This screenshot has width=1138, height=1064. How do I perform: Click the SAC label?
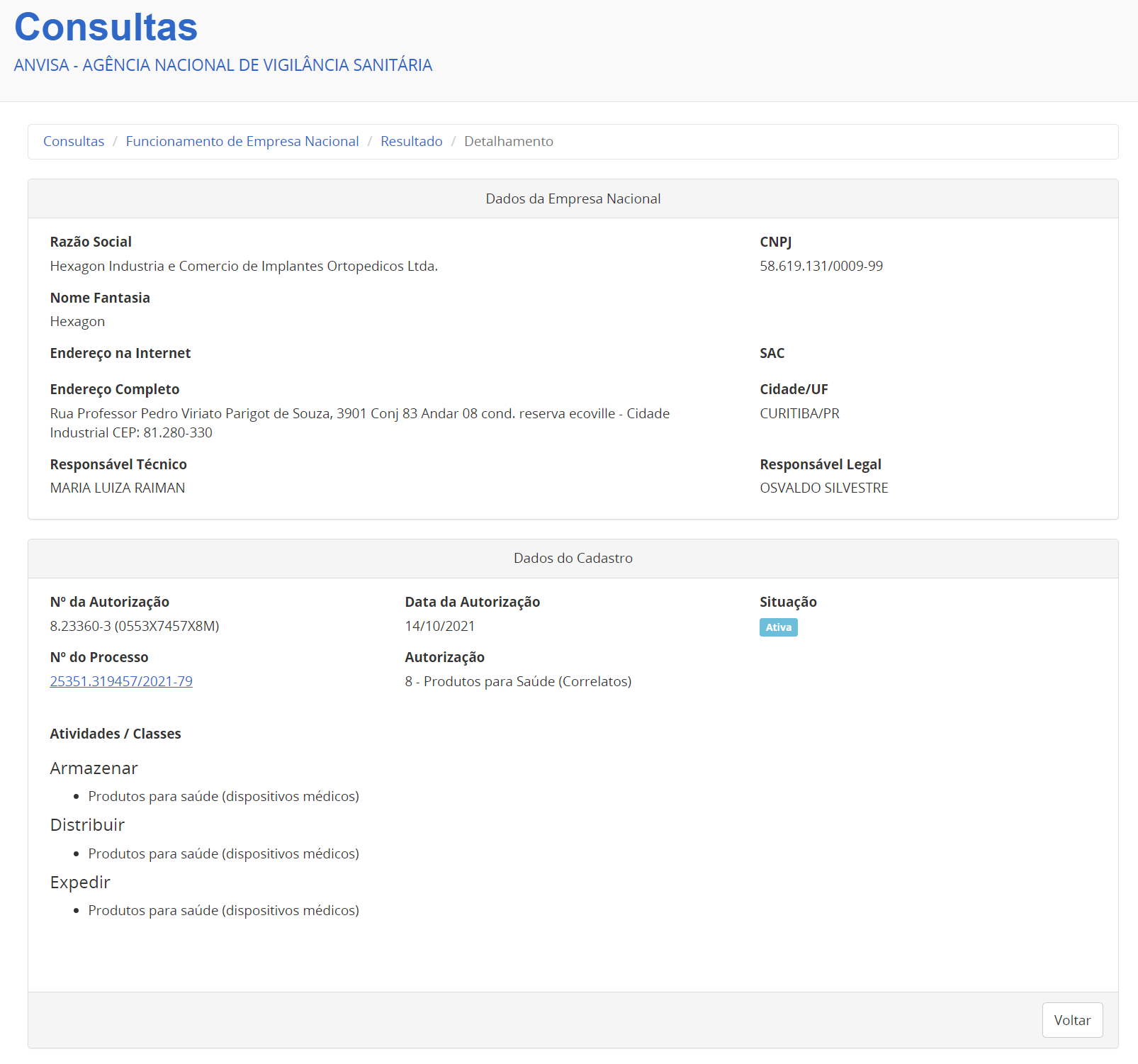772,353
